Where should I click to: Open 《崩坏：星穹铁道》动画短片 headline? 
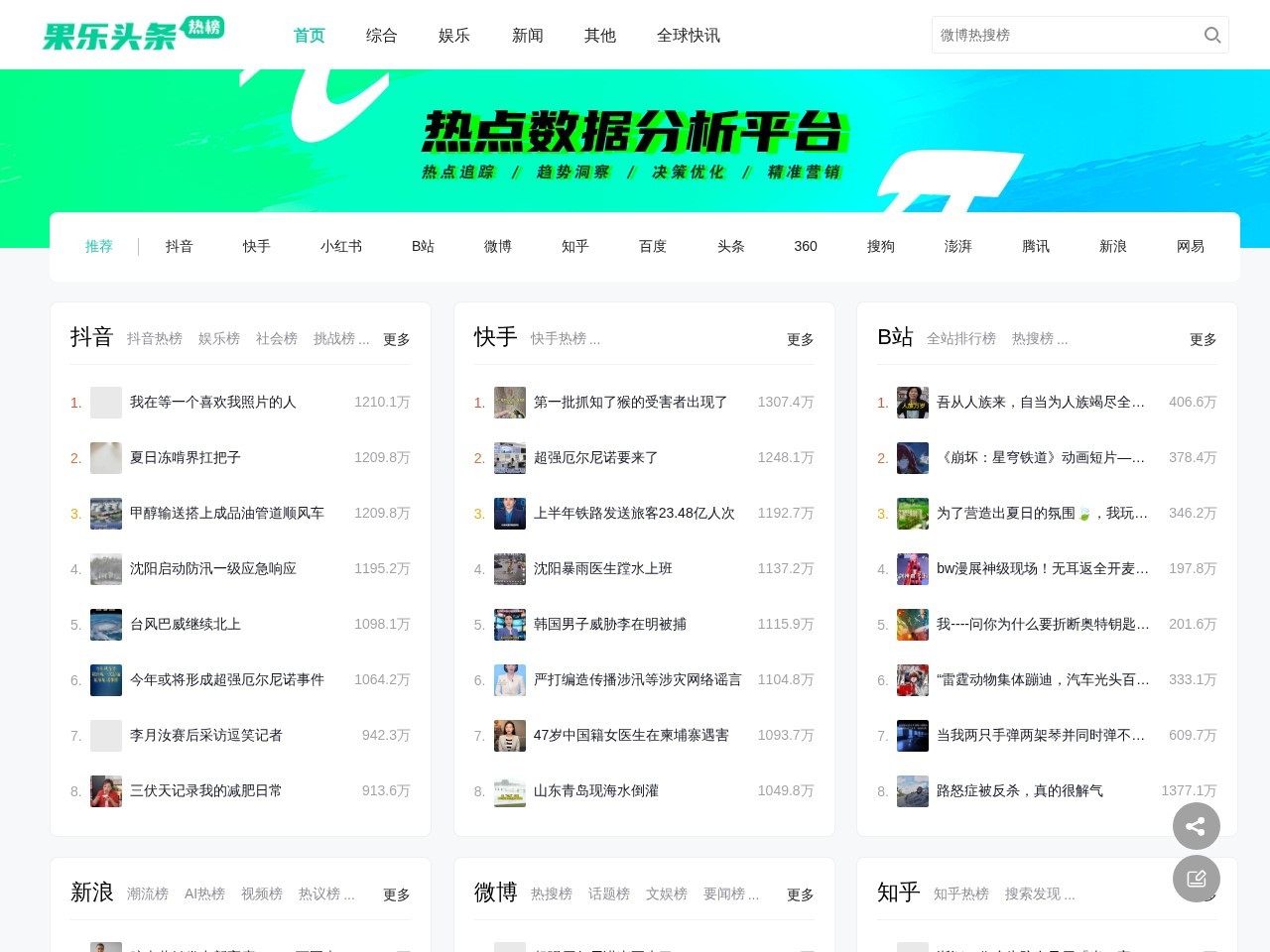coord(1042,457)
